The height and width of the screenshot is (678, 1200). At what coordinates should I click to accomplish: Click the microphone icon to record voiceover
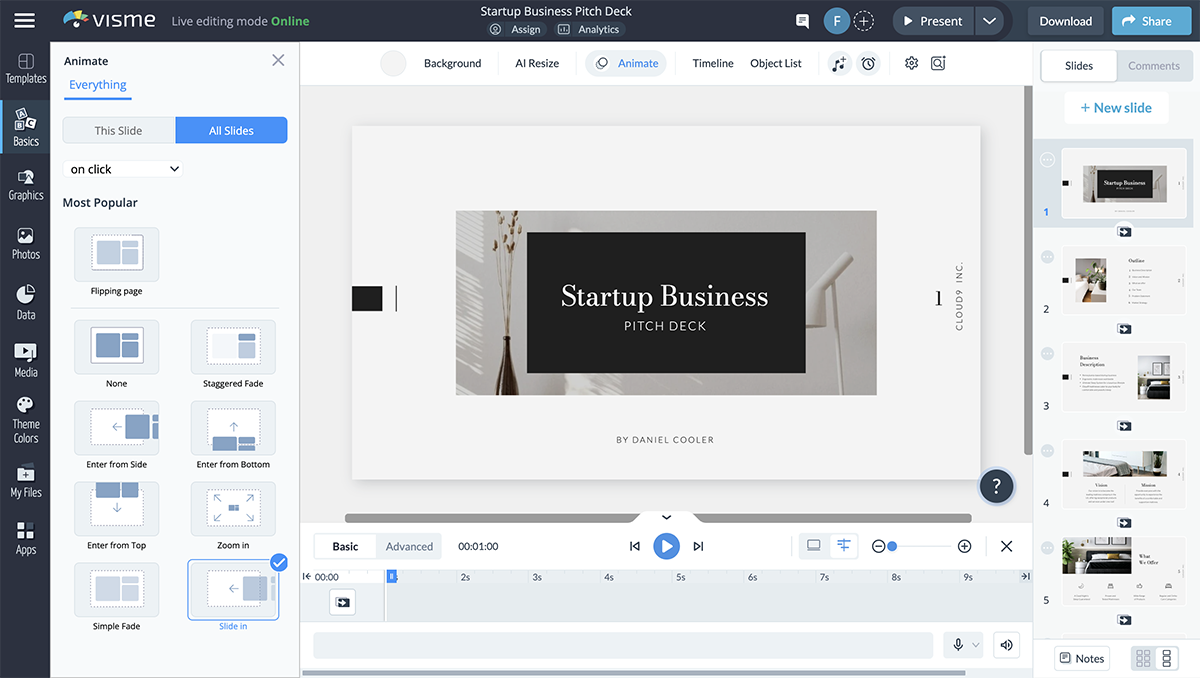click(958, 644)
